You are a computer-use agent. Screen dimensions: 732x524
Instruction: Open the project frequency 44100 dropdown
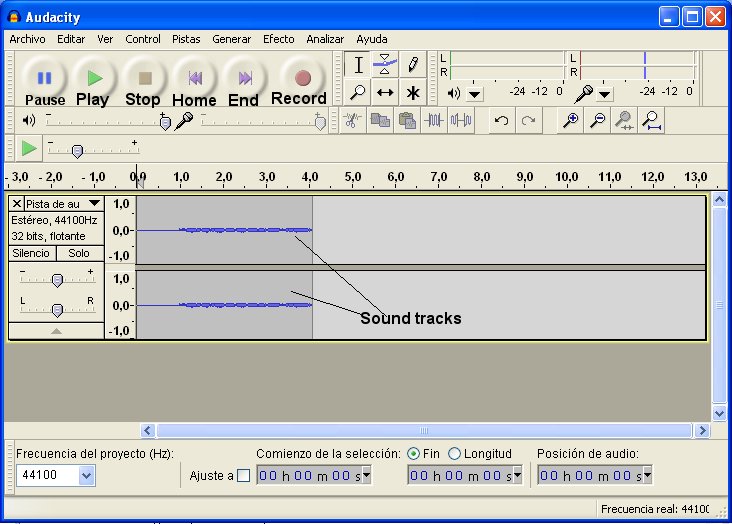coord(86,475)
